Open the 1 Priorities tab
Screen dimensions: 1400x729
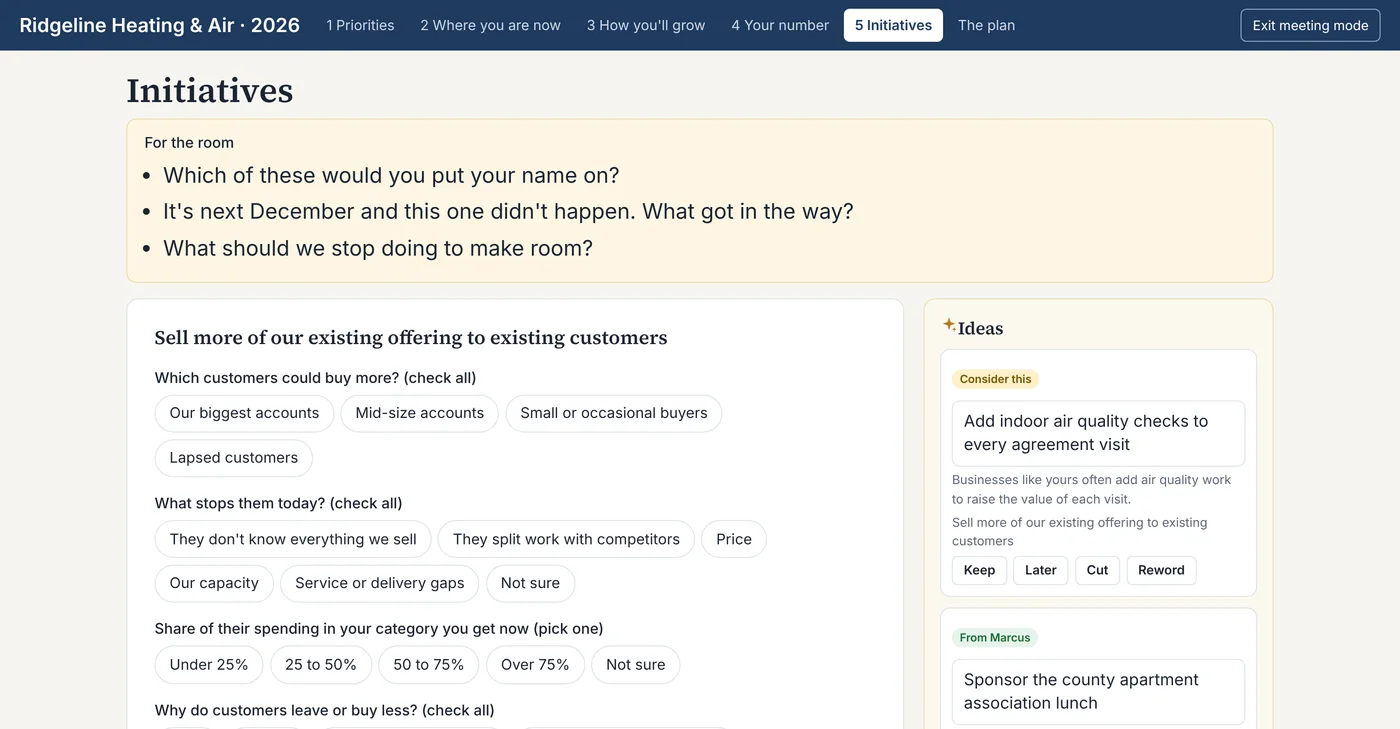point(360,25)
